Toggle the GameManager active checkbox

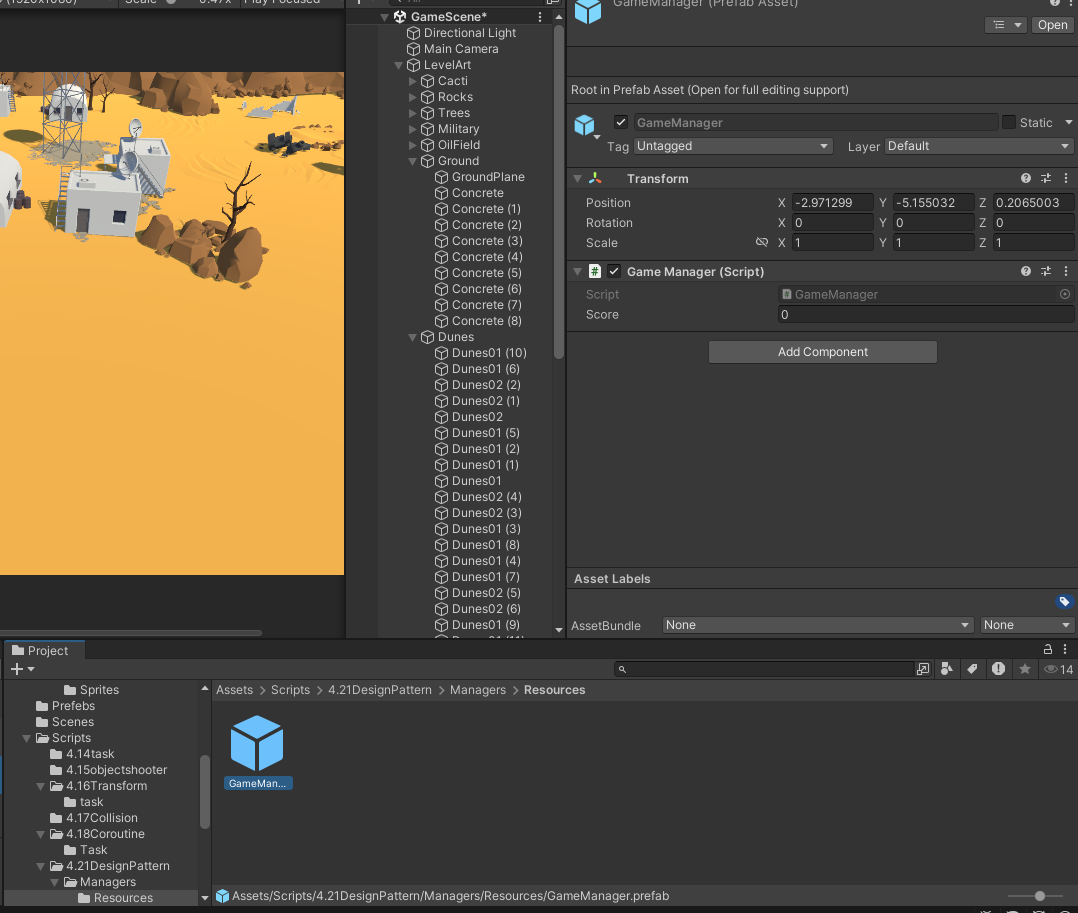tap(621, 122)
